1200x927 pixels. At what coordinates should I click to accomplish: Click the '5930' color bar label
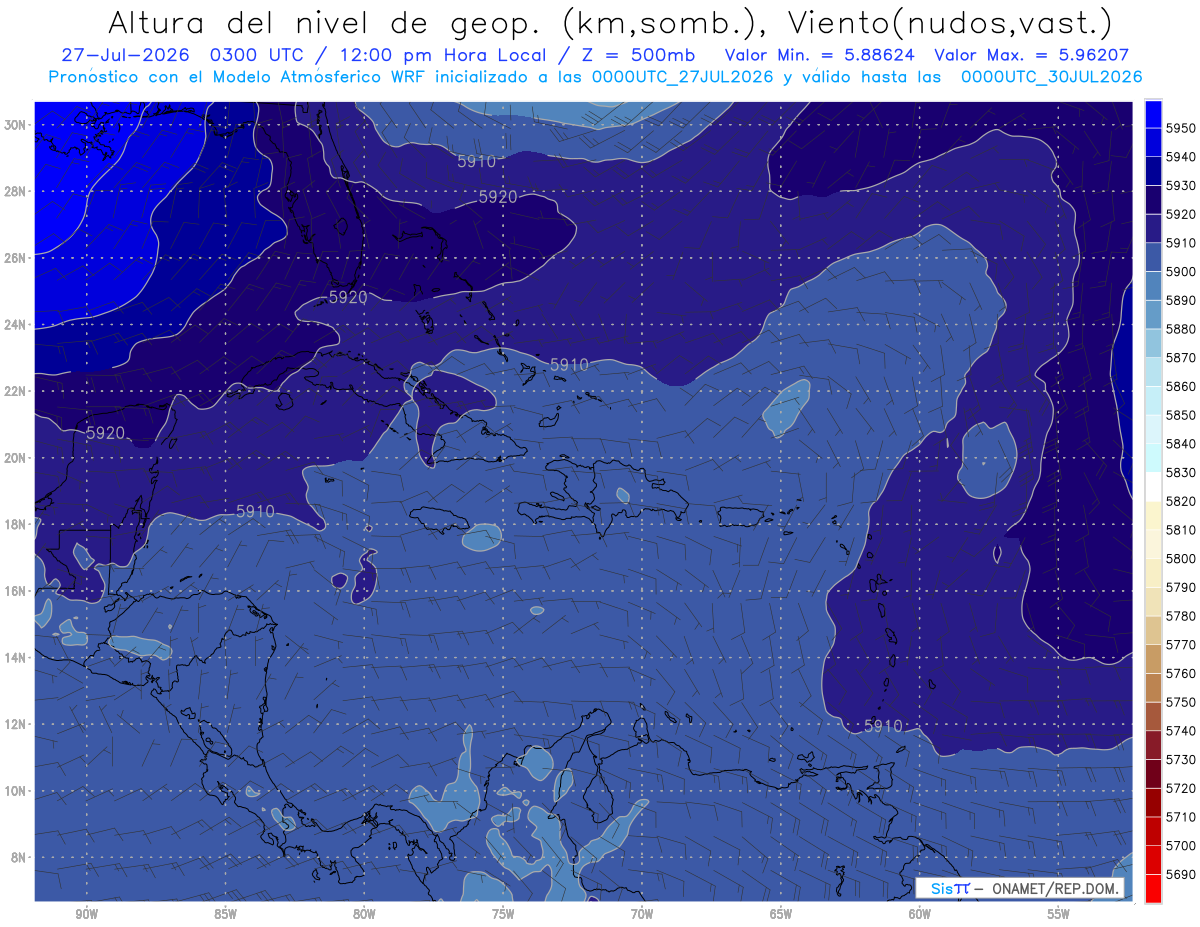pyautogui.click(x=1181, y=186)
